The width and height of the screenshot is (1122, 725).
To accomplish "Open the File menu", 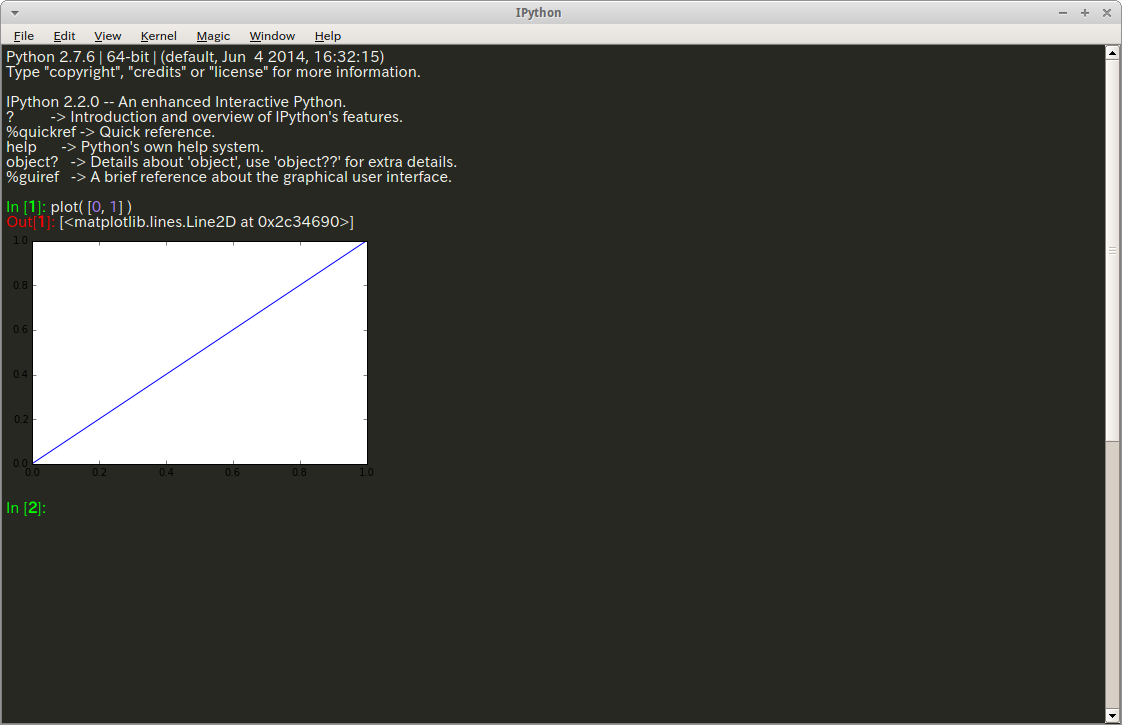I will click(24, 36).
